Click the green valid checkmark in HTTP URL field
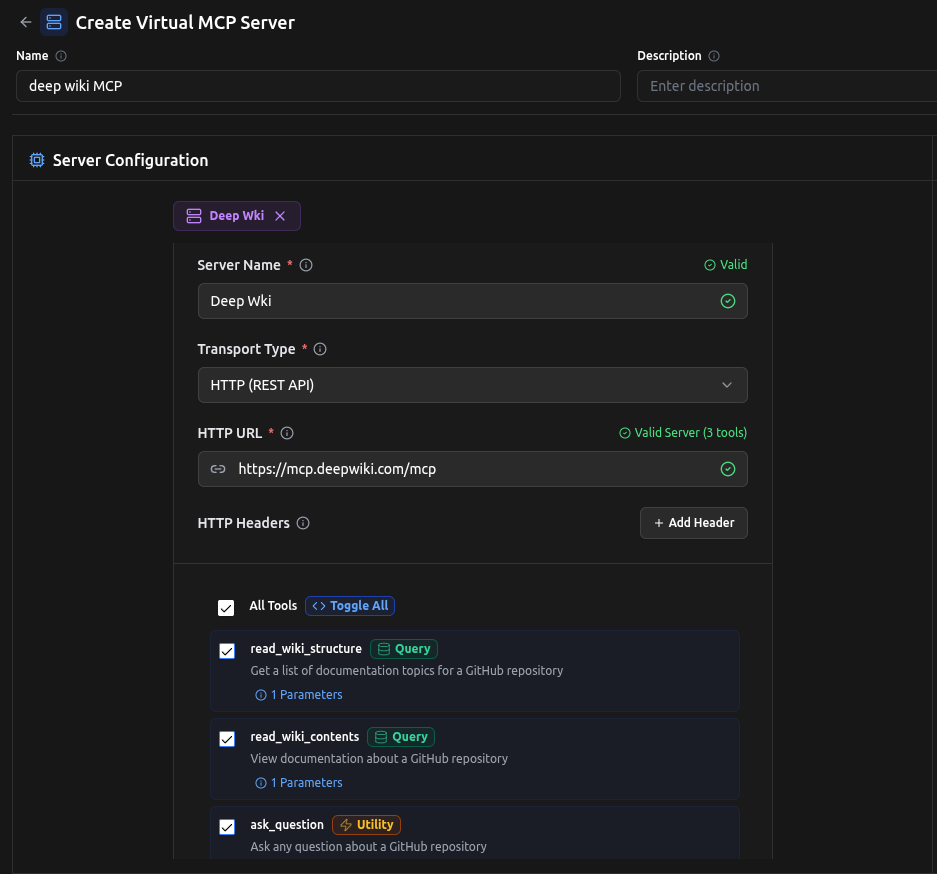This screenshot has height=874, width=937. (728, 468)
